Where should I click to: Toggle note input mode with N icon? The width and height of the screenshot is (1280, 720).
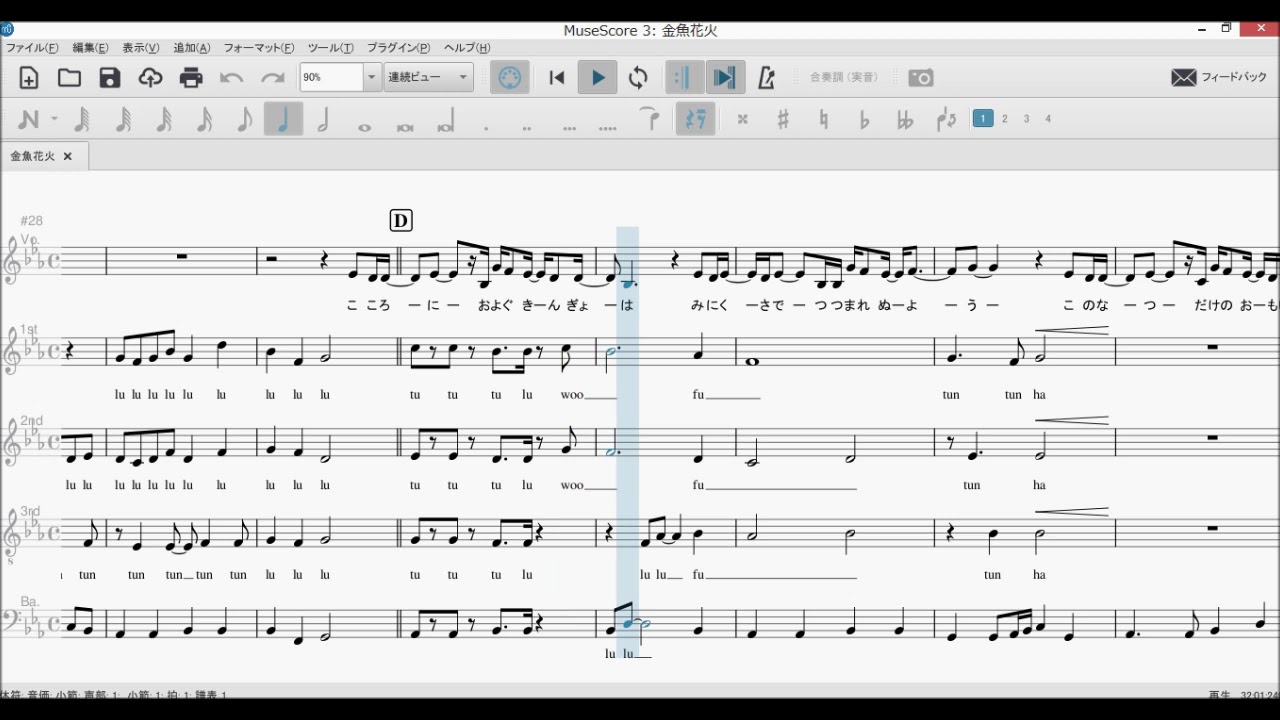coord(28,120)
